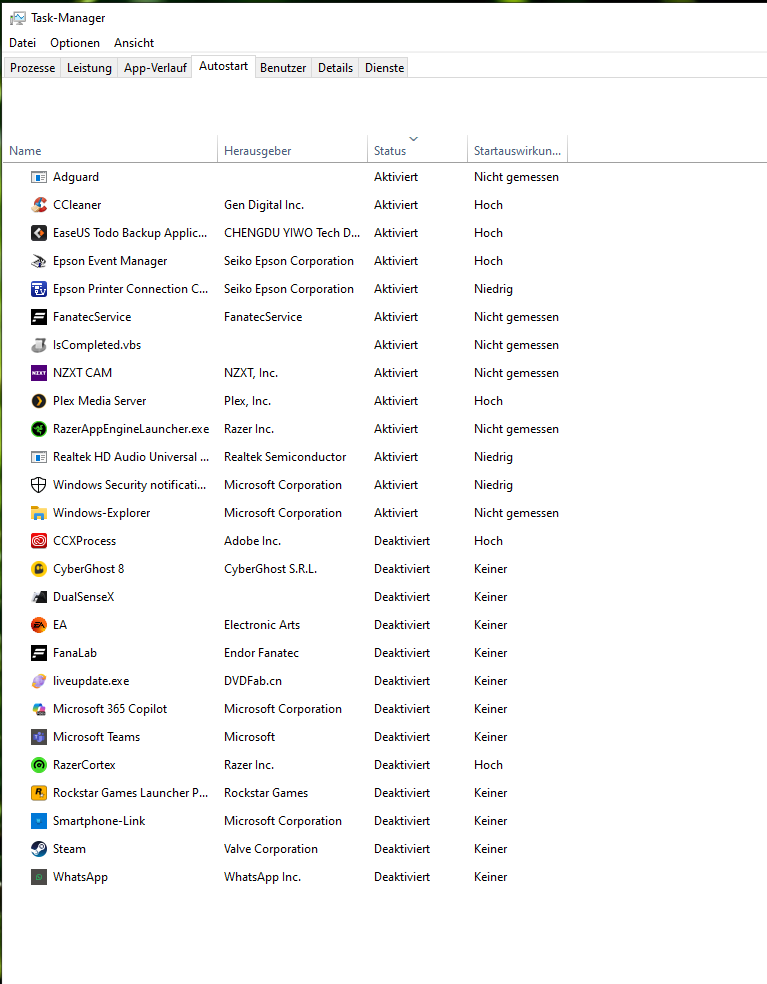Click Niedrig impact of Windows Security row
The image size is (767, 984).
tap(493, 485)
